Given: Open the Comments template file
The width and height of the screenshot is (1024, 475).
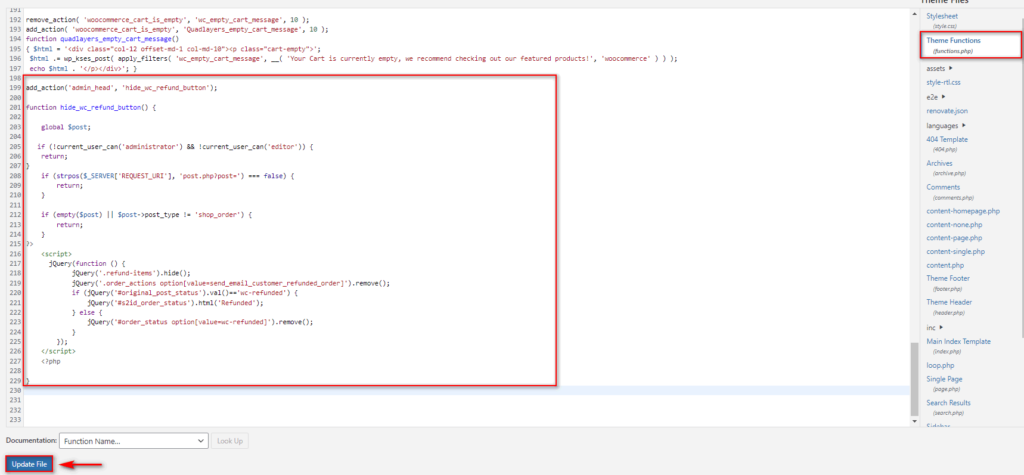Looking at the screenshot, I should tap(943, 188).
